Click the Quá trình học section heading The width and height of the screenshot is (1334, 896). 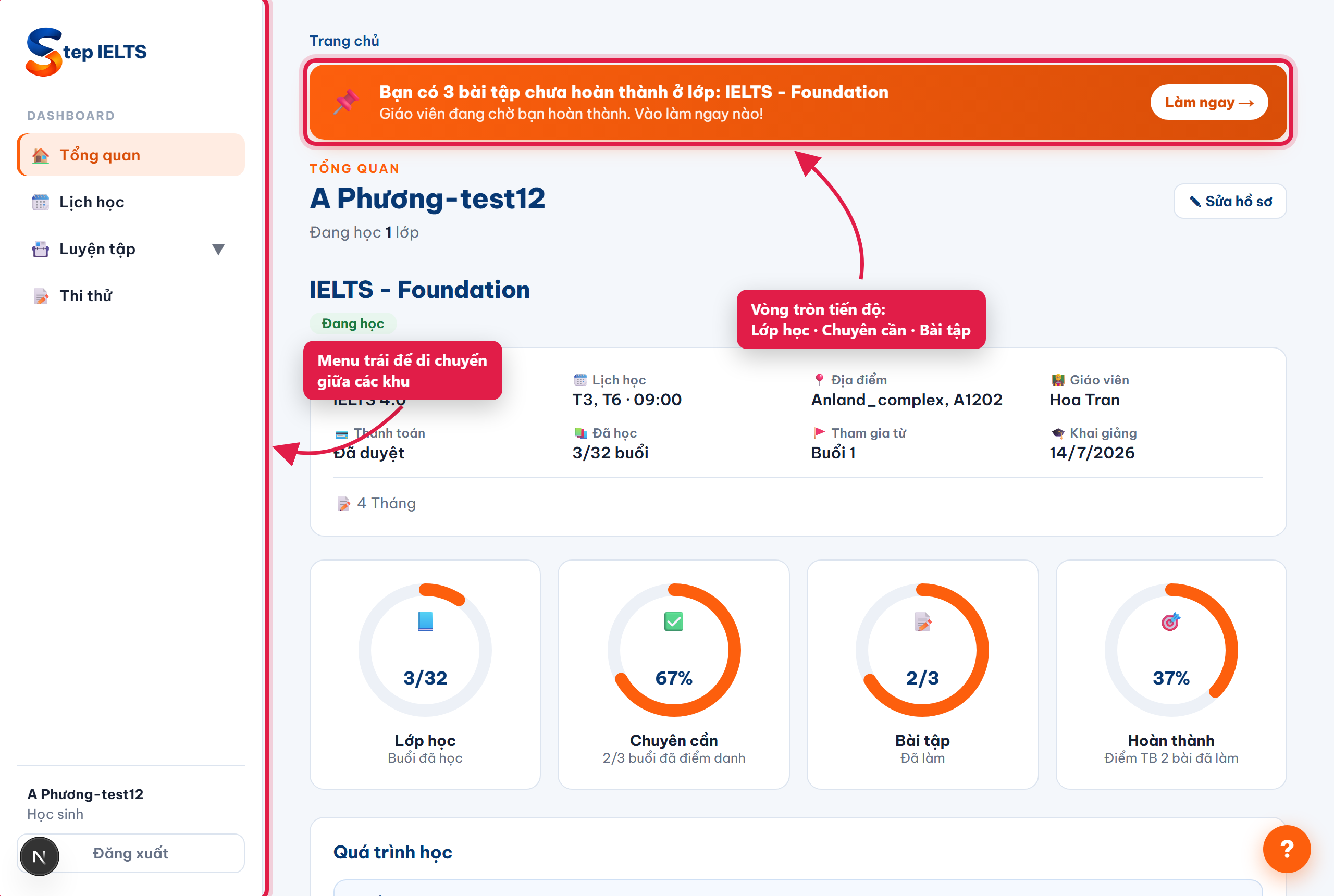pos(393,852)
